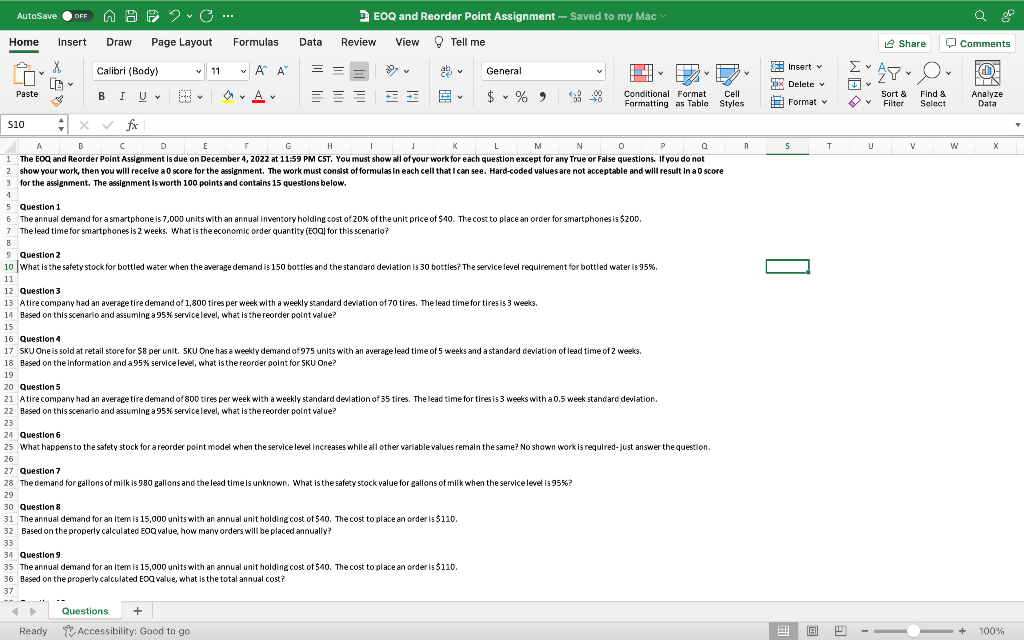1024x640 pixels.
Task: Click the Format Painter brush icon
Action: pyautogui.click(x=57, y=101)
